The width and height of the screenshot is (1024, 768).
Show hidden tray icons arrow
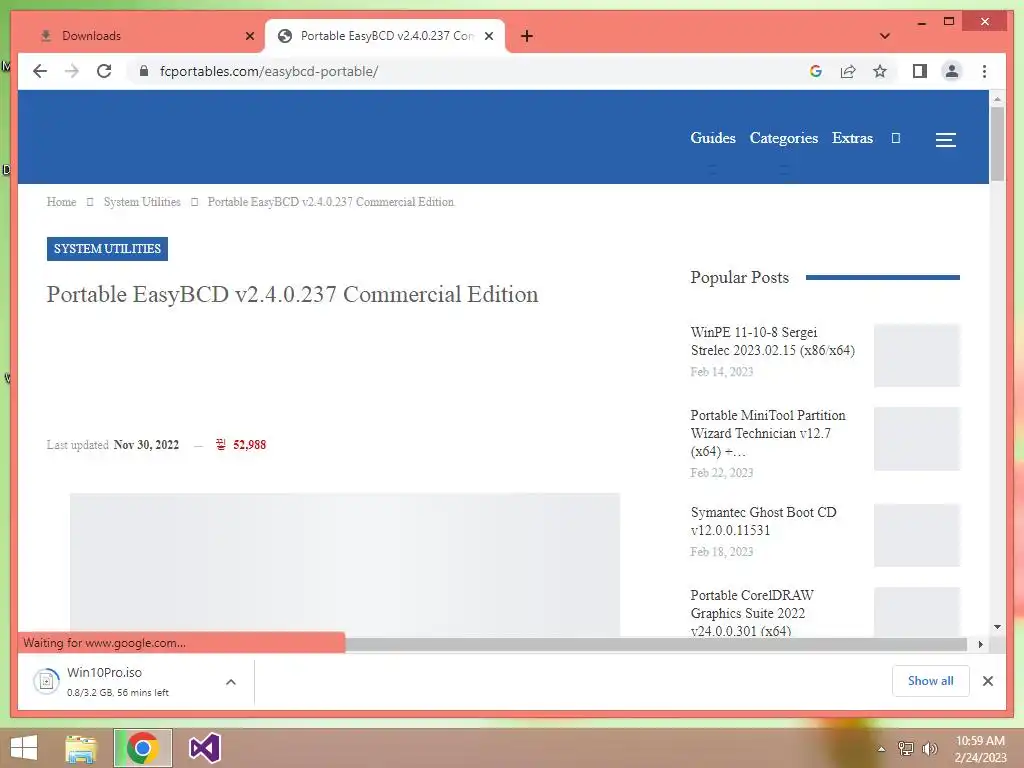881,749
